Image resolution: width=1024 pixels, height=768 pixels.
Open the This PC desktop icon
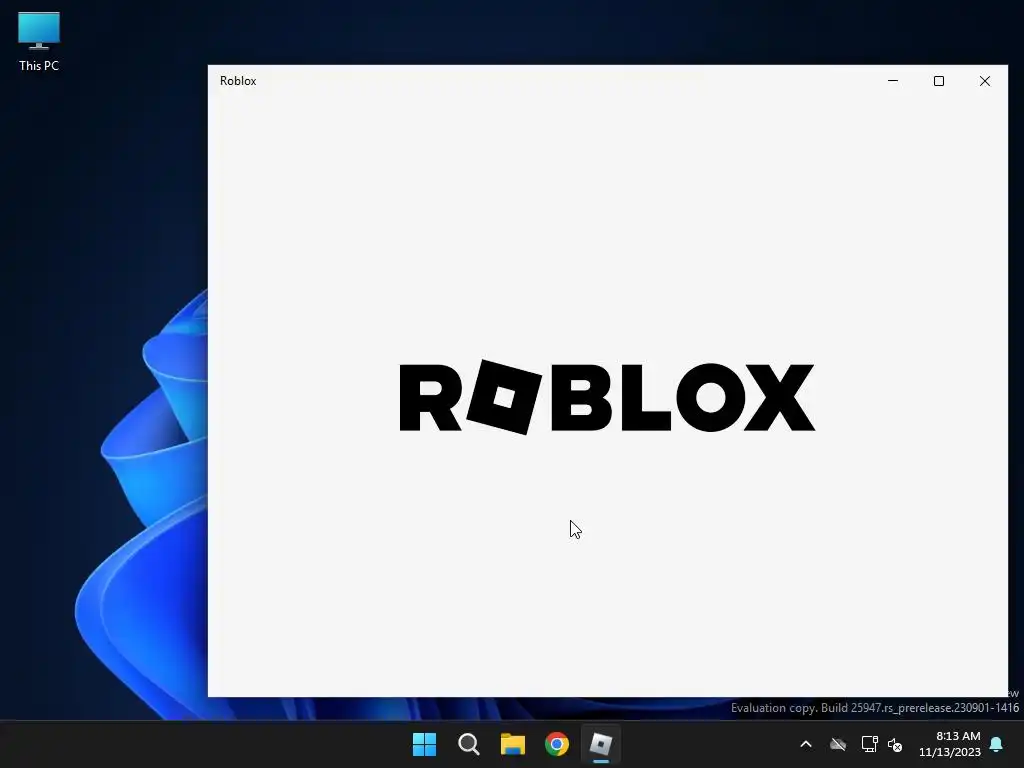tap(39, 41)
